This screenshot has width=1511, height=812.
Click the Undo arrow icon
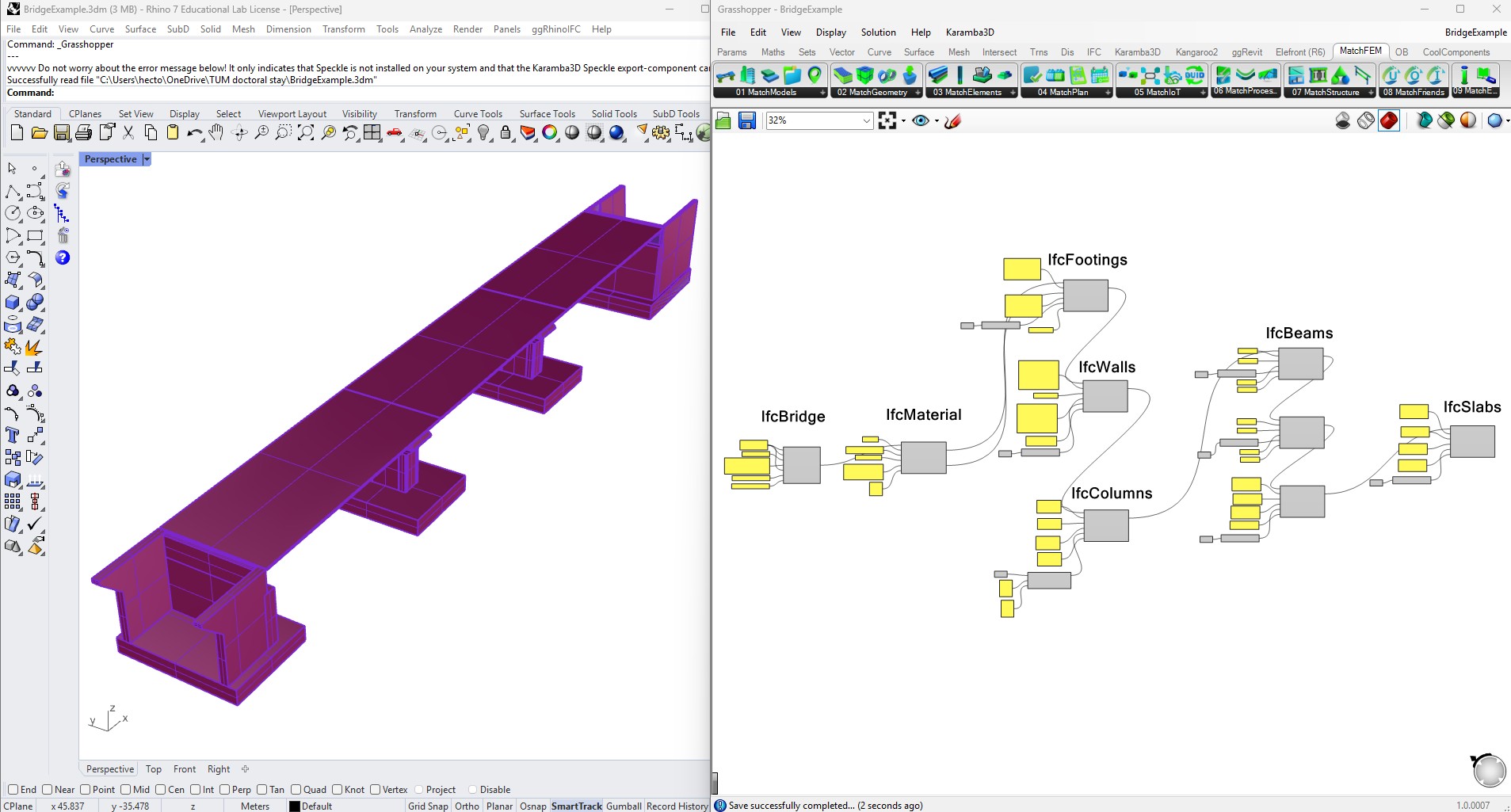[x=194, y=133]
